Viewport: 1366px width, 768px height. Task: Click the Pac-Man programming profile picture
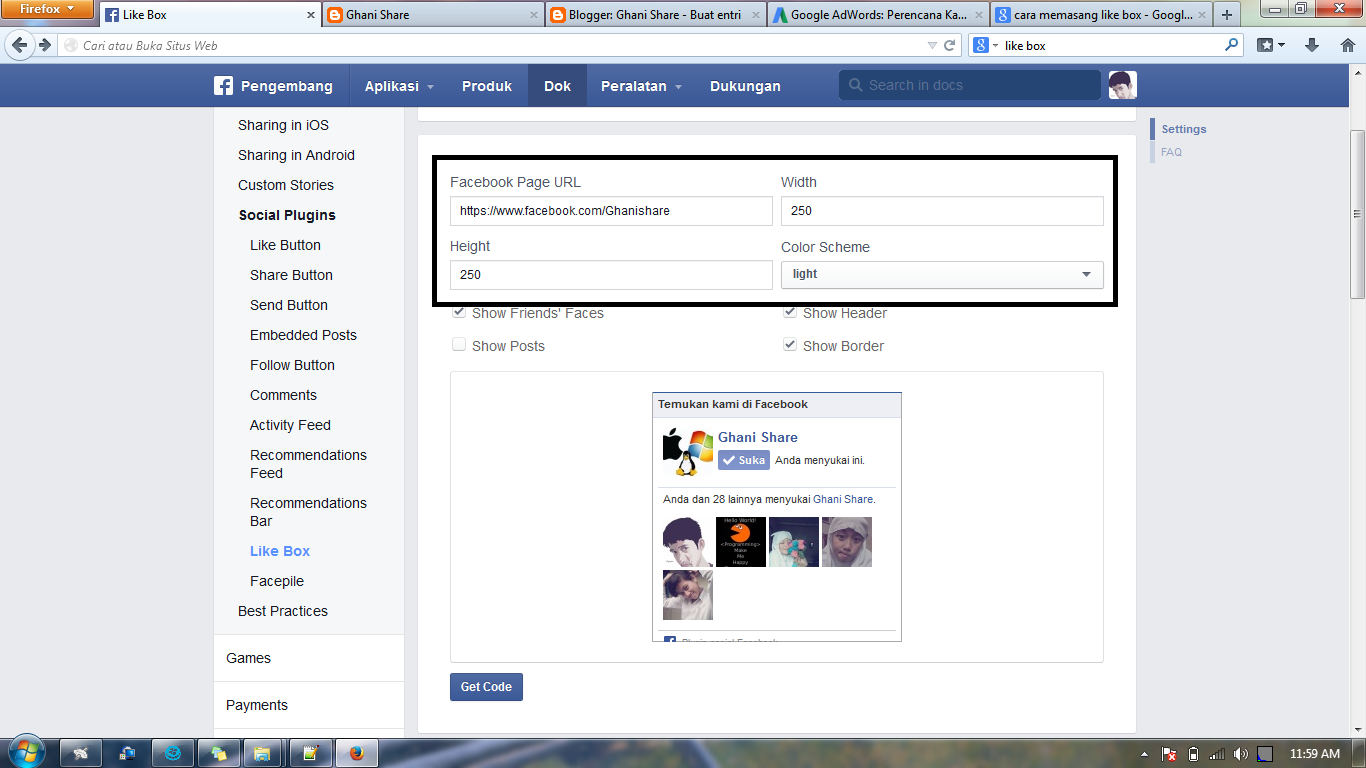(x=741, y=542)
